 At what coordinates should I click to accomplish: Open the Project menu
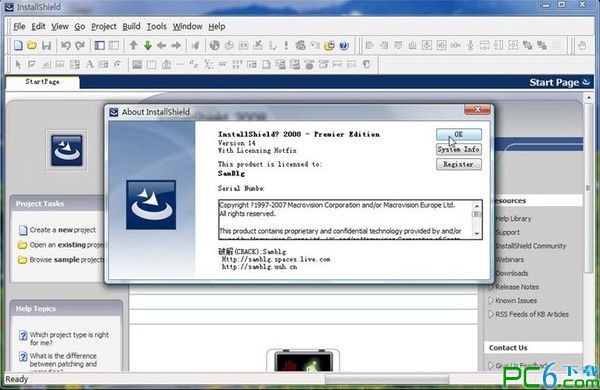tap(103, 26)
